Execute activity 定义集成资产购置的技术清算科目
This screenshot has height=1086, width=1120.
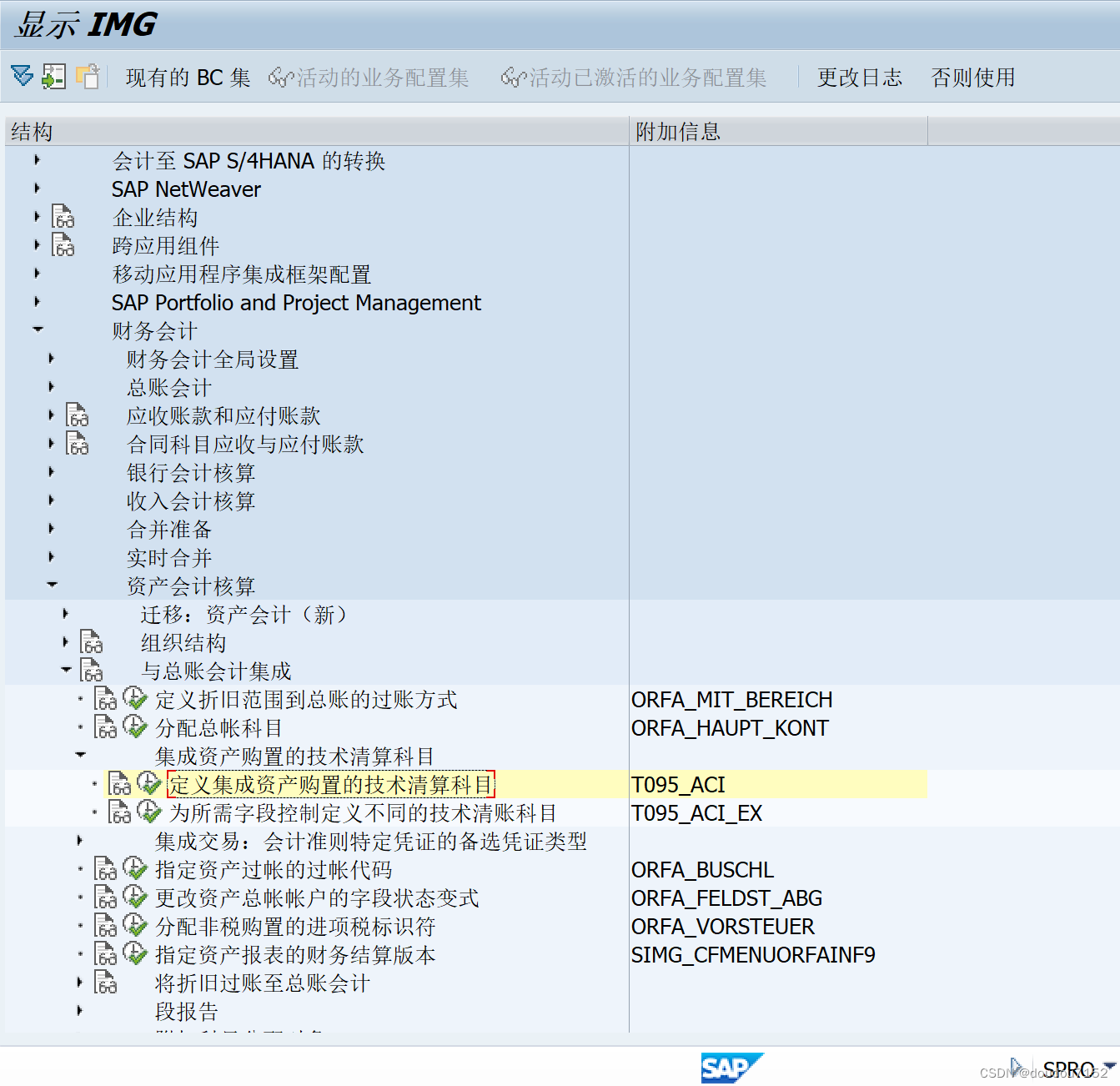point(149,782)
